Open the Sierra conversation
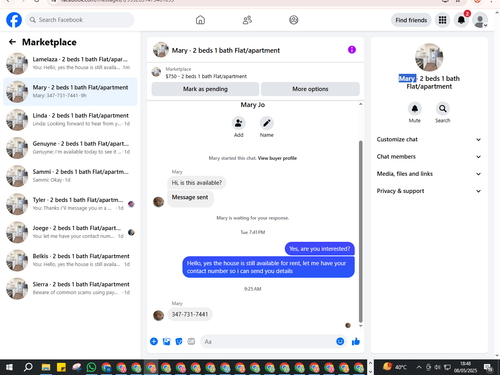Screen dimensions: 500x375 [70, 288]
